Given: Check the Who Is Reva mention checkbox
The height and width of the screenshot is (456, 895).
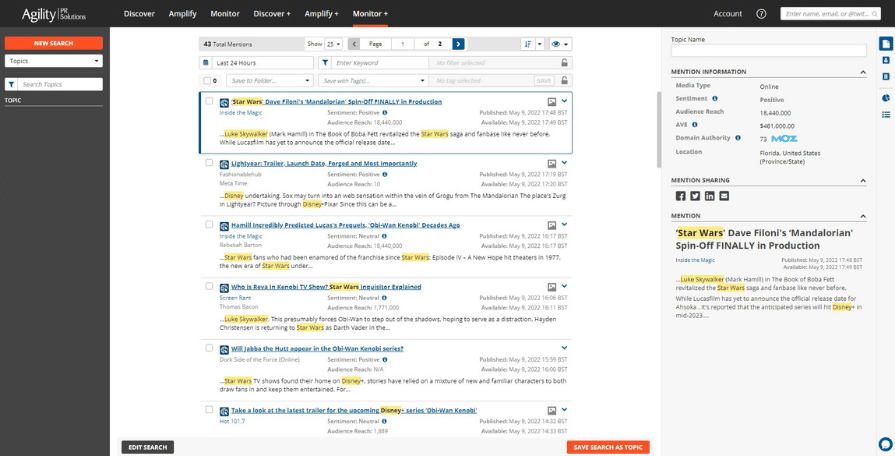Looking at the screenshot, I should (209, 286).
